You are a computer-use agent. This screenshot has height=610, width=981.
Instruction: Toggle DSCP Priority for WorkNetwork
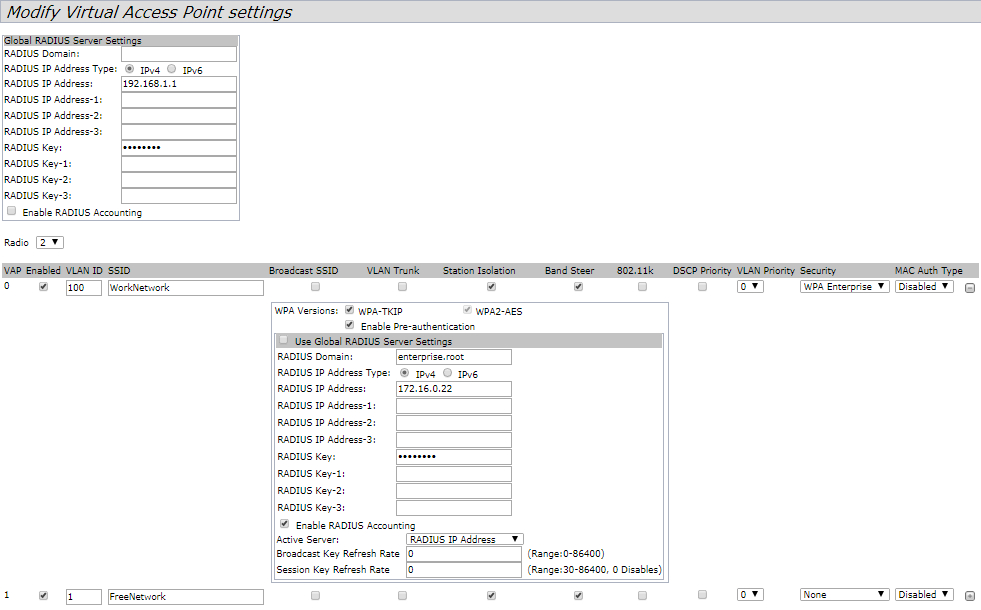coord(702,287)
